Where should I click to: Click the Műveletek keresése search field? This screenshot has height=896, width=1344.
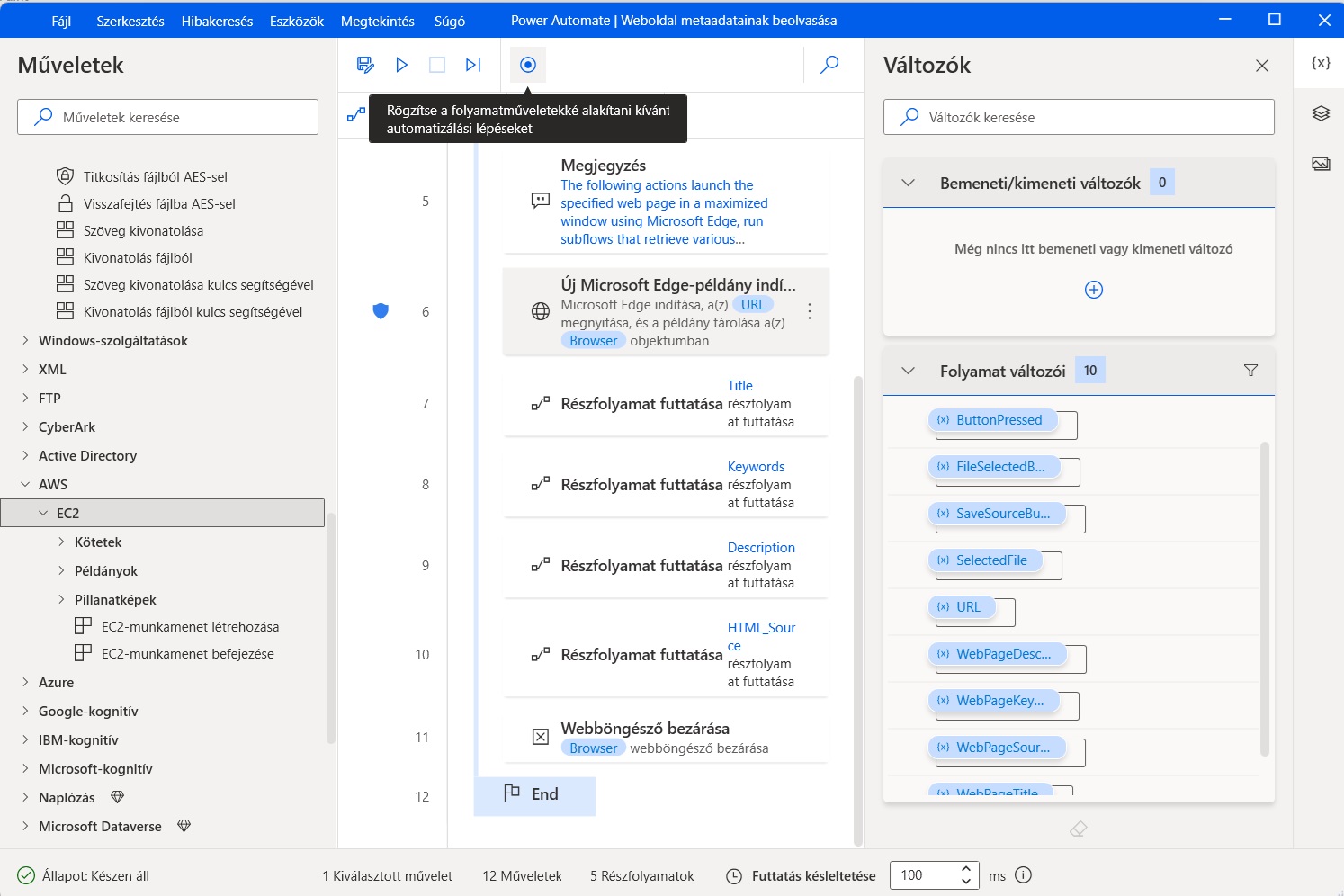167,117
